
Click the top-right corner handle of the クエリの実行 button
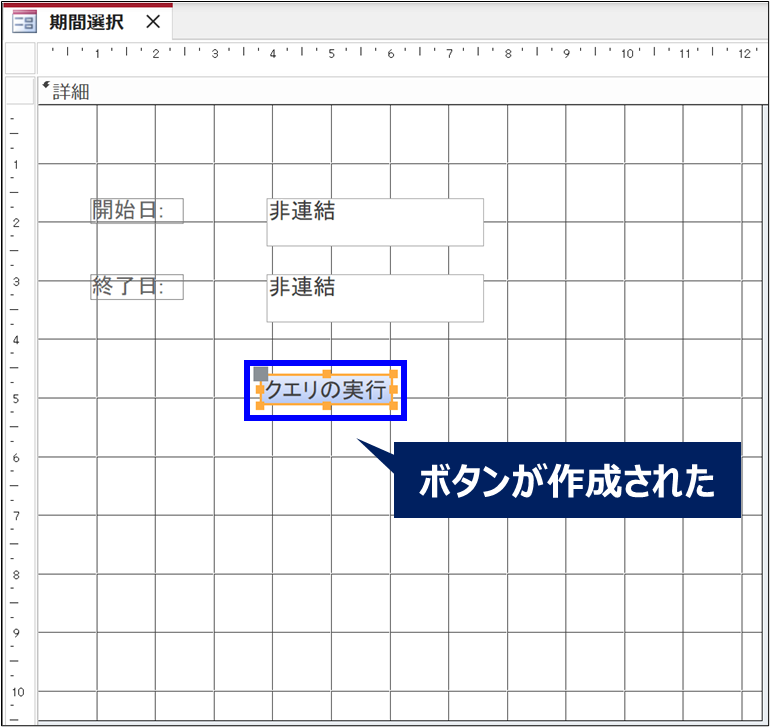[x=394, y=374]
